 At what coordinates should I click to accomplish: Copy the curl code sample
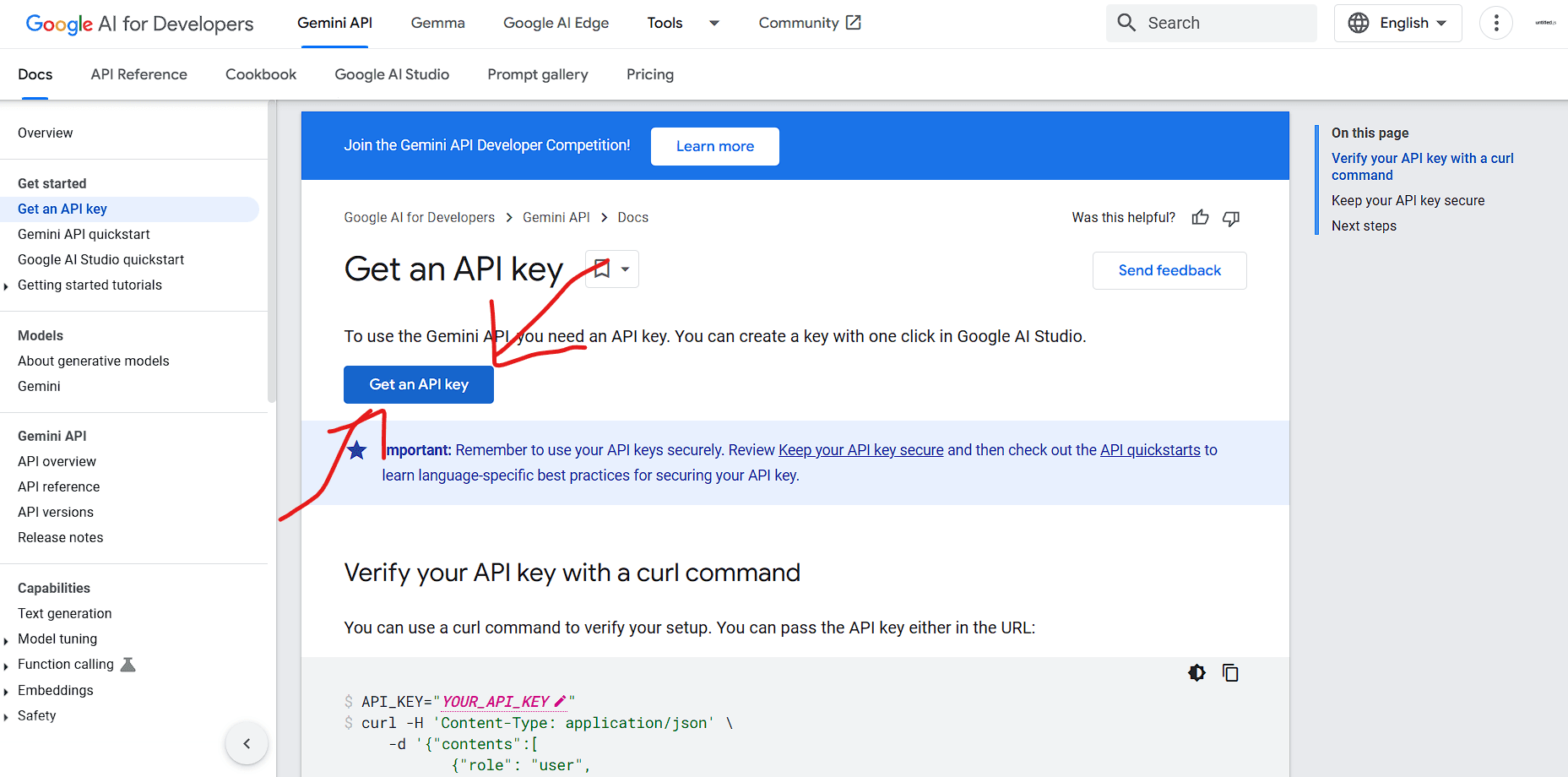(x=1230, y=672)
